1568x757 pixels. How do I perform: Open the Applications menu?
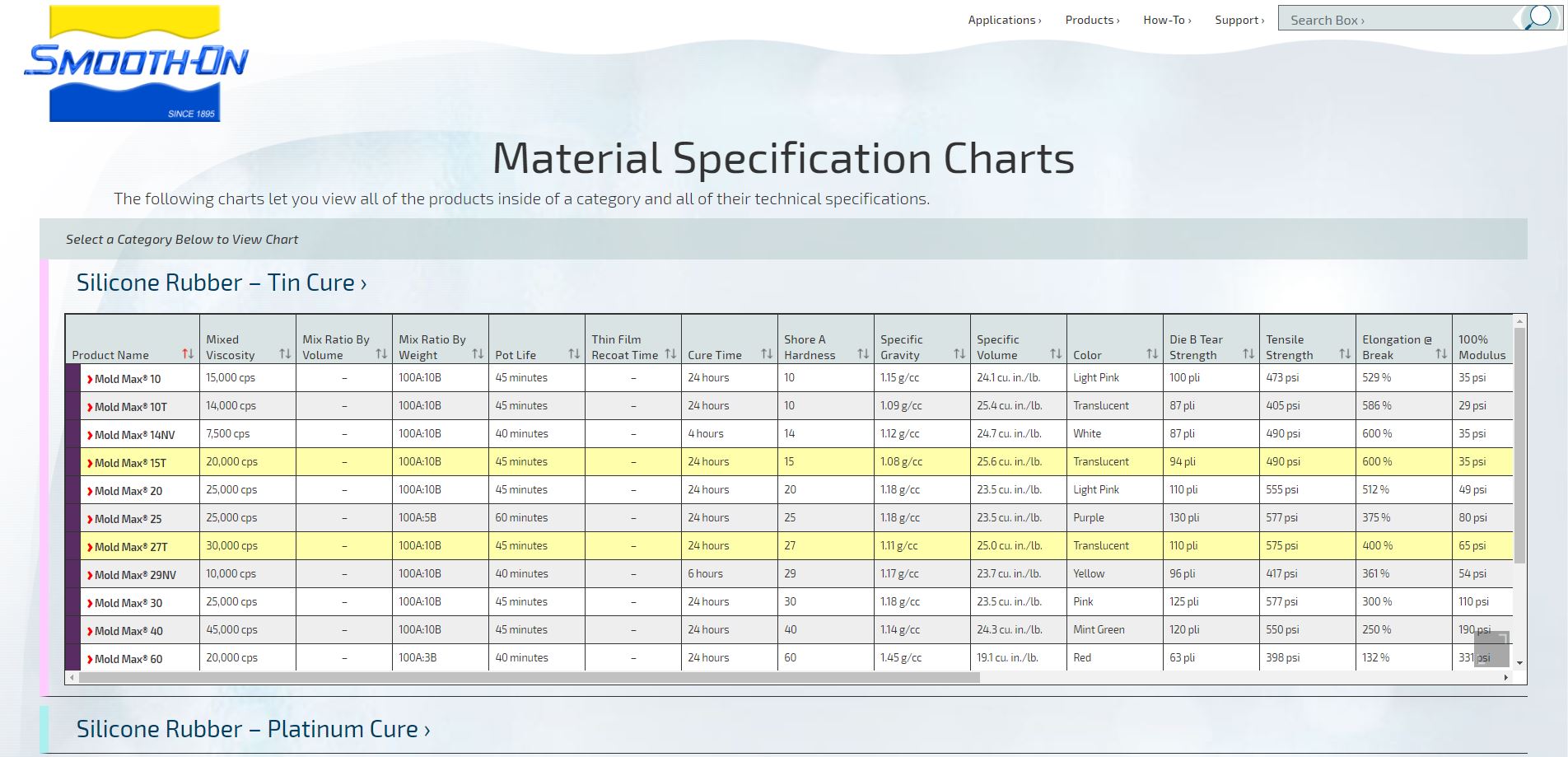1005,20
